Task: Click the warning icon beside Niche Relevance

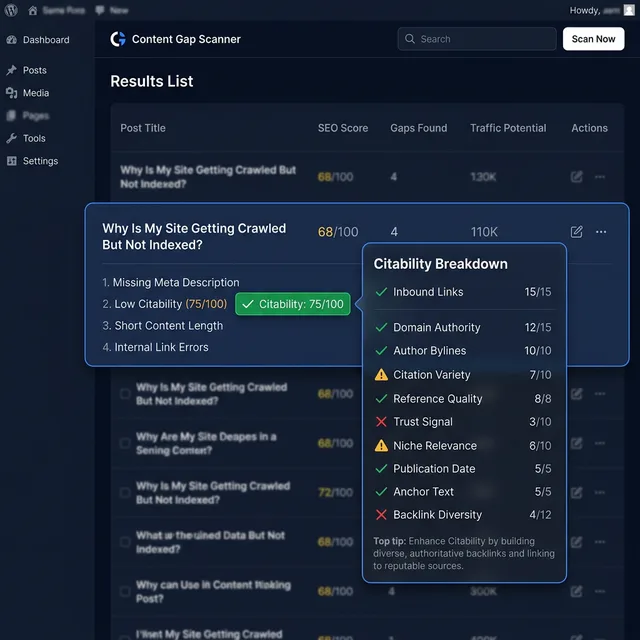Action: click(381, 445)
